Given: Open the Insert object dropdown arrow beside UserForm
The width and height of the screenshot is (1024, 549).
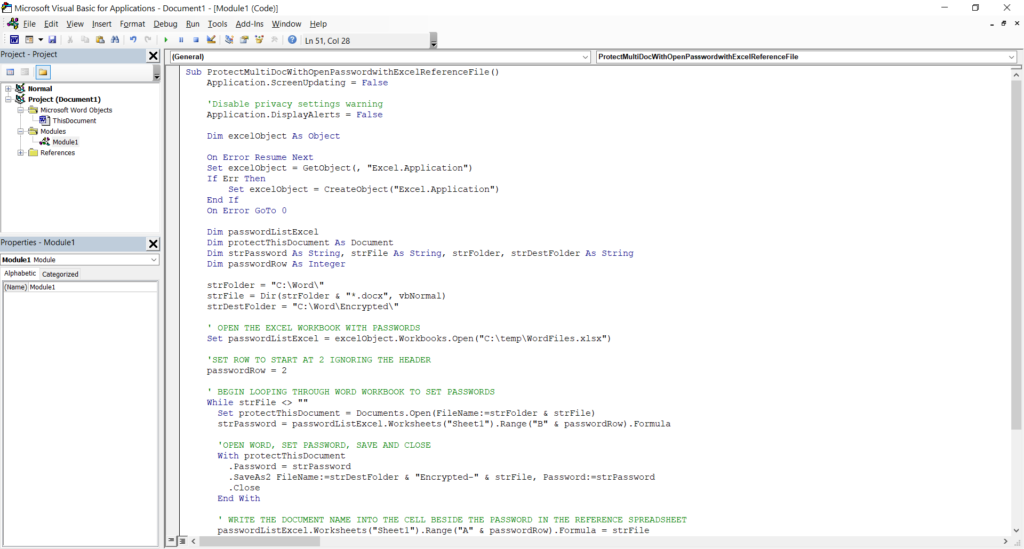Looking at the screenshot, I should coord(40,40).
